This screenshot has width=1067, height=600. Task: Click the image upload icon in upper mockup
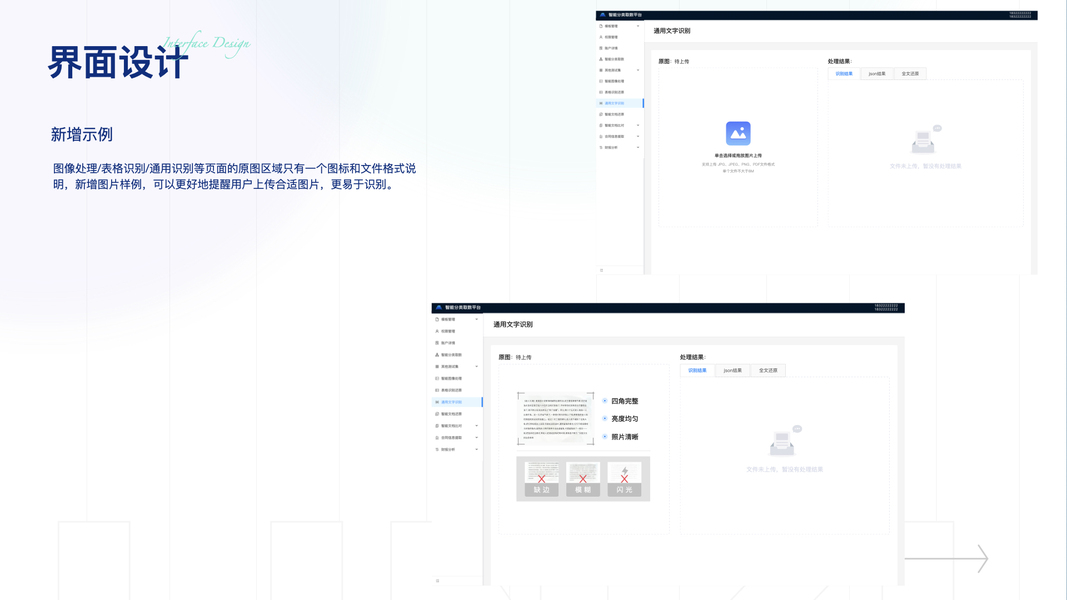(x=738, y=133)
